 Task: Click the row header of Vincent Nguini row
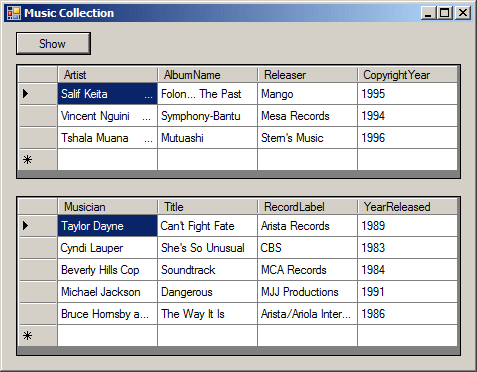38,116
